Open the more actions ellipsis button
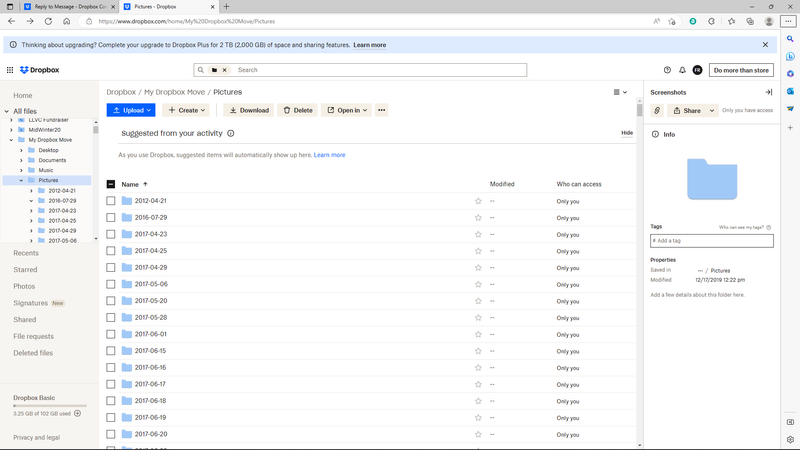Screen dimensions: 800x450 point(381,110)
